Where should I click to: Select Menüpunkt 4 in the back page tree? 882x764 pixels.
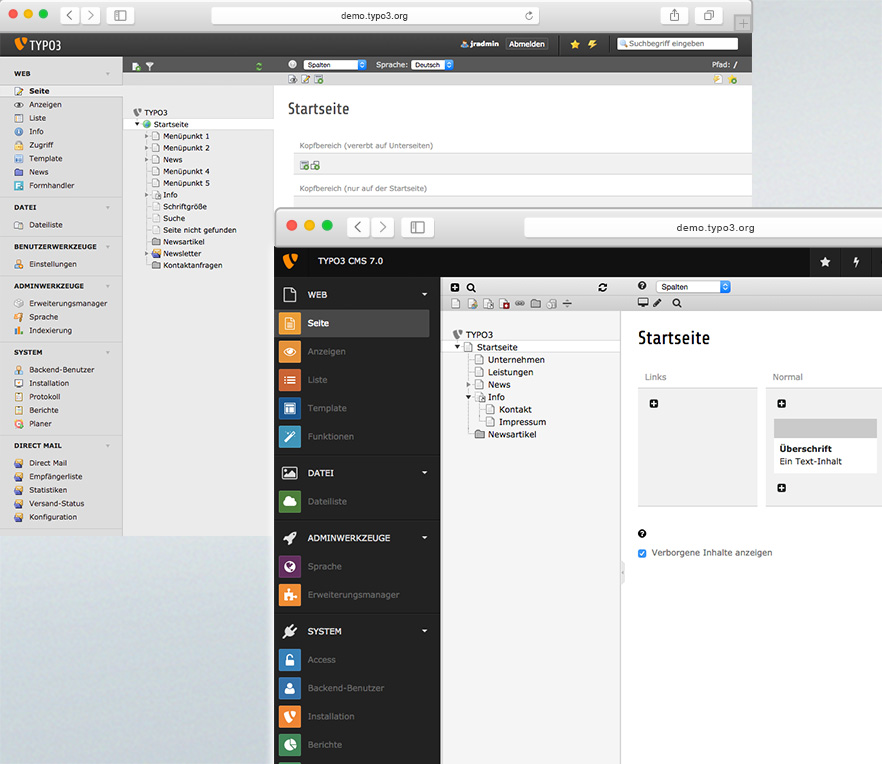point(186,171)
